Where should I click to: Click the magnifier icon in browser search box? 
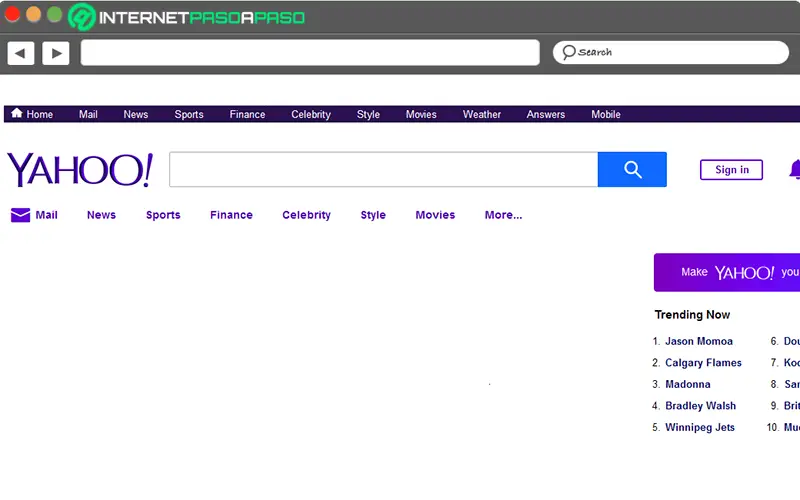568,52
